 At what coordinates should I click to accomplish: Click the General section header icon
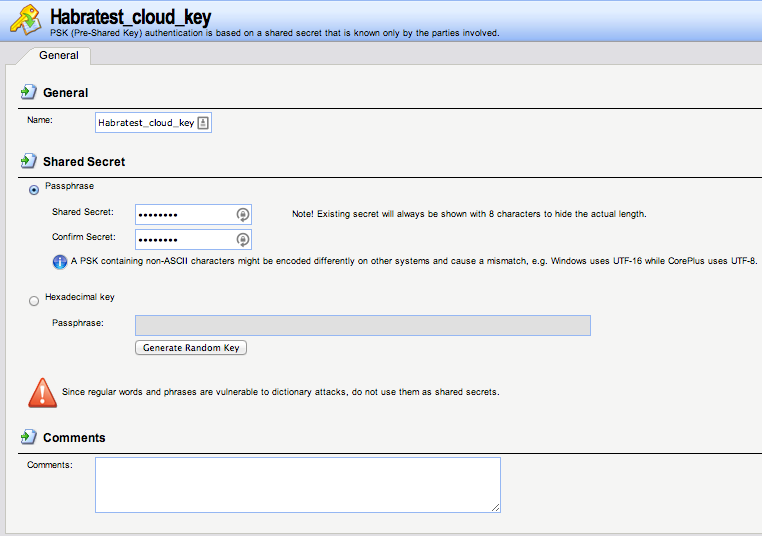coord(29,92)
